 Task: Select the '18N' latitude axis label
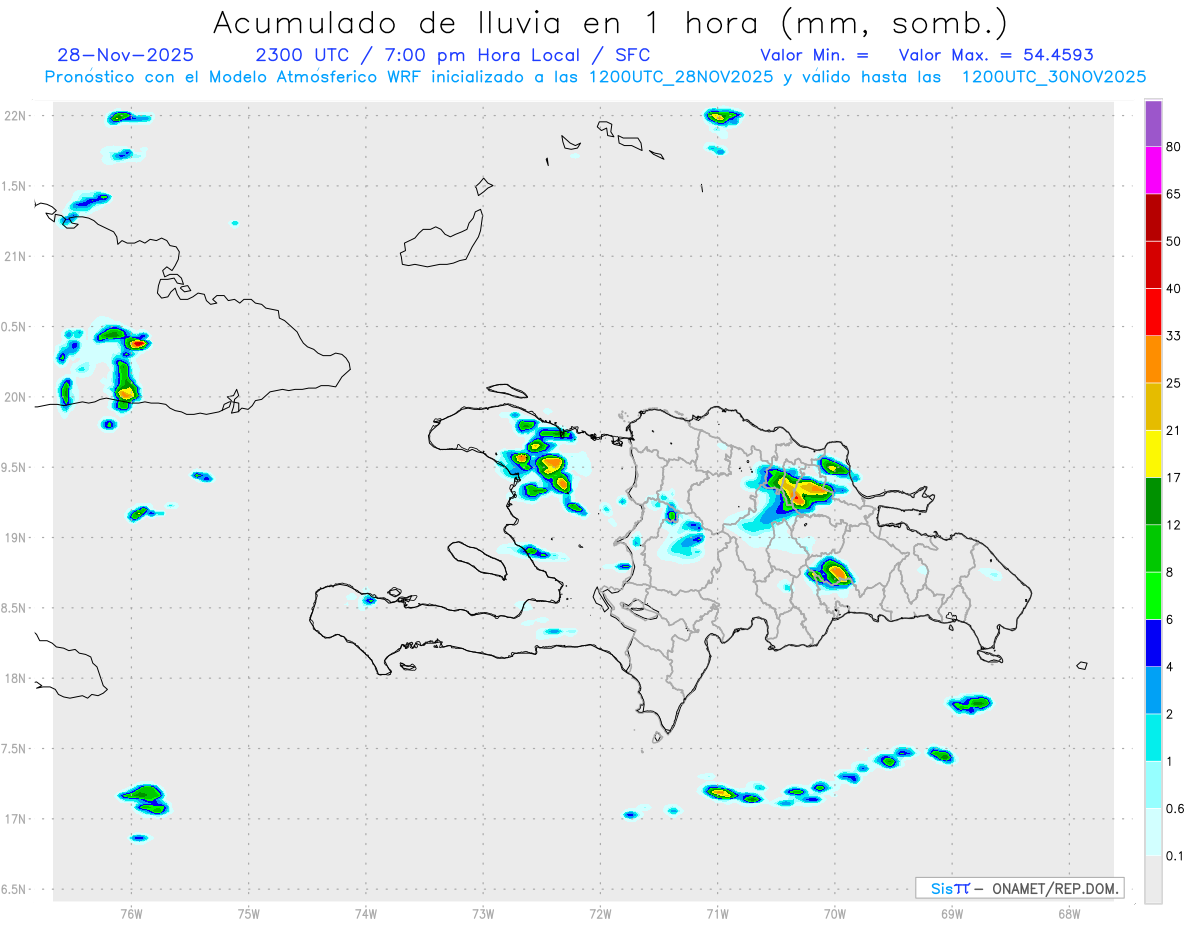pos(17,678)
